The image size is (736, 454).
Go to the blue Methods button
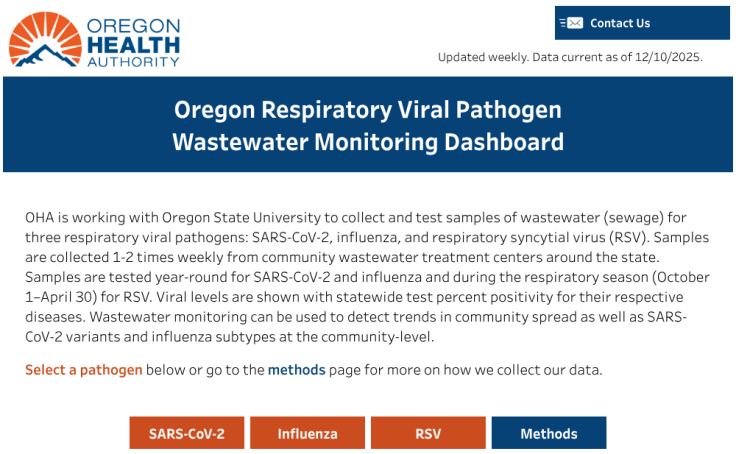(x=548, y=433)
